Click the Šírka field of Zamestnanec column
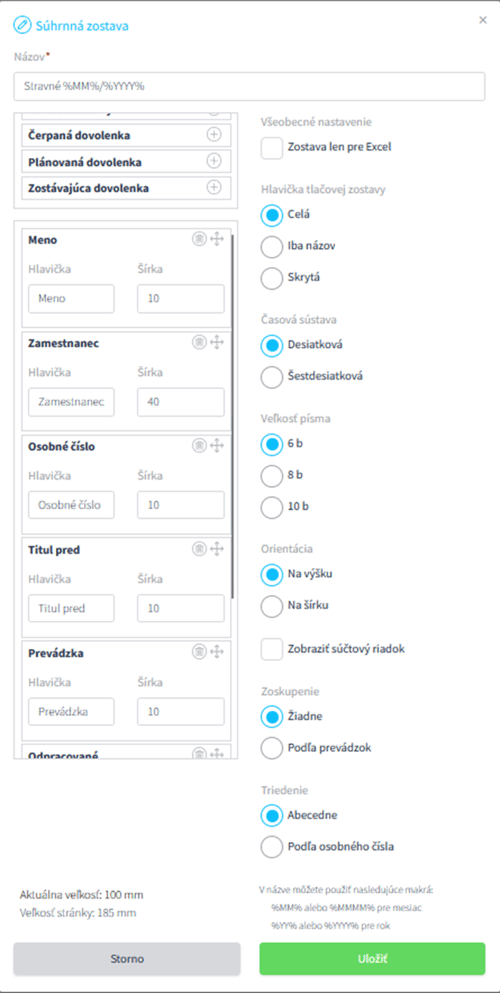Image resolution: width=500 pixels, height=993 pixels. [180, 402]
